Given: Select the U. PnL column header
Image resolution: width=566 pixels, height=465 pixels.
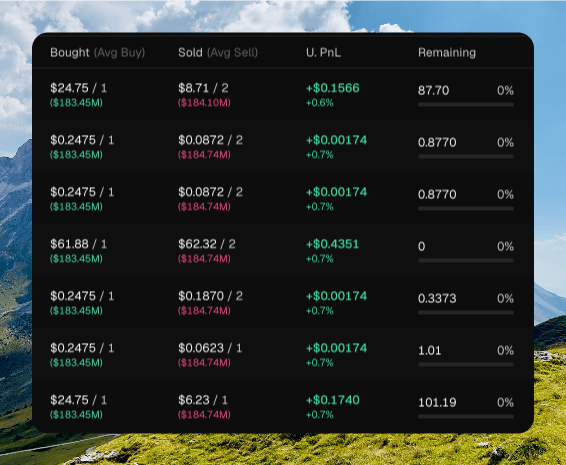Looking at the screenshot, I should click(x=323, y=53).
